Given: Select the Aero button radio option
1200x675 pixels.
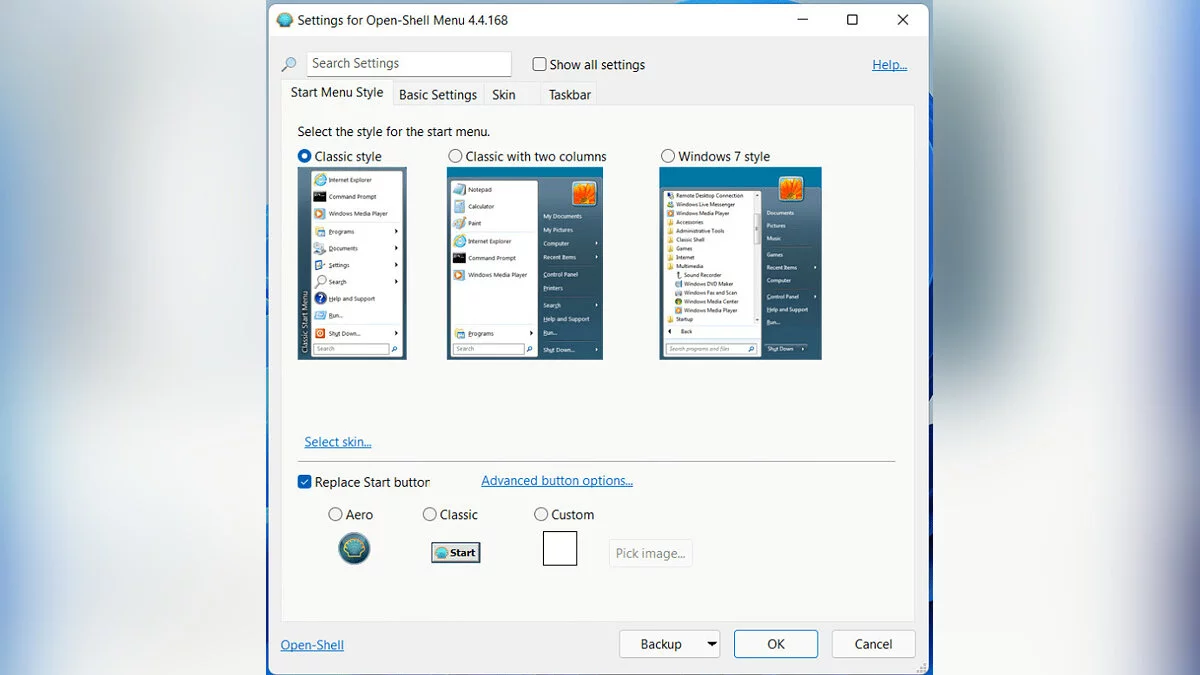Looking at the screenshot, I should click(x=335, y=514).
